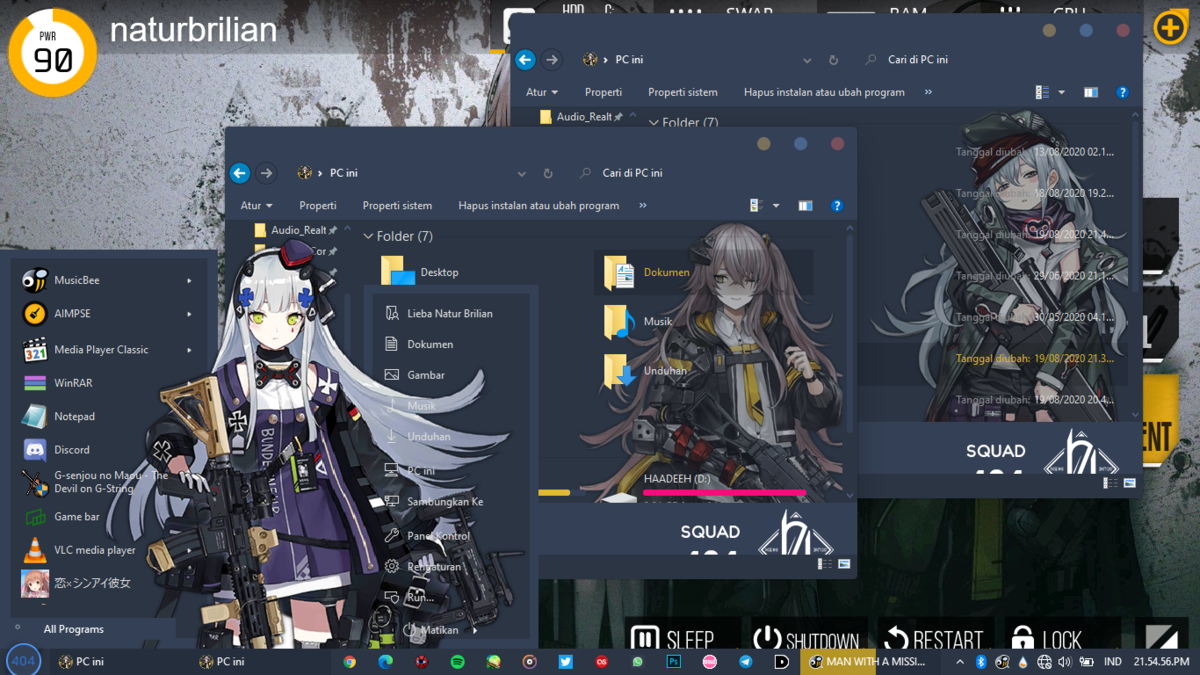Screen dimensions: 1200x675
Task: Open volume control in system tray
Action: coord(1064,662)
